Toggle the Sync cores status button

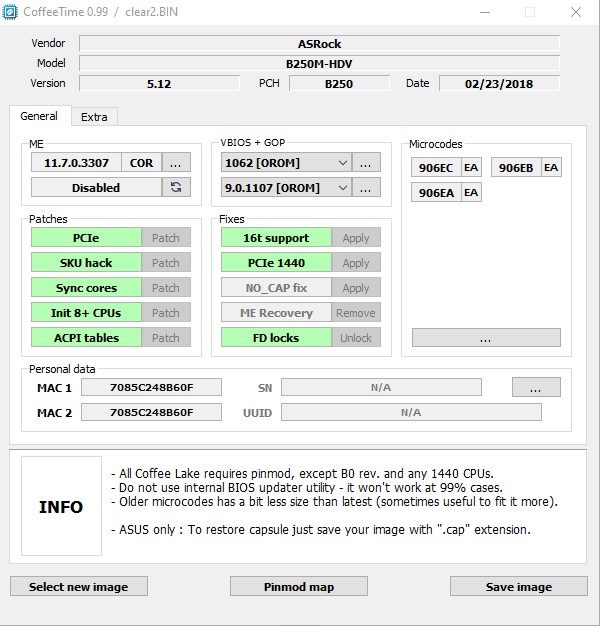pyautogui.click(x=86, y=287)
